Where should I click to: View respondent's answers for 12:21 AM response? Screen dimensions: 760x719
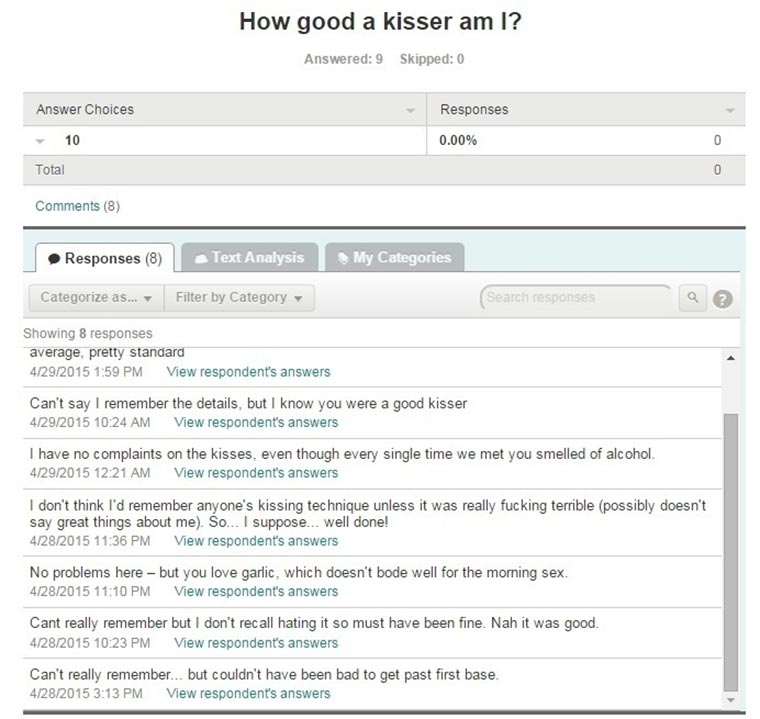(x=256, y=472)
